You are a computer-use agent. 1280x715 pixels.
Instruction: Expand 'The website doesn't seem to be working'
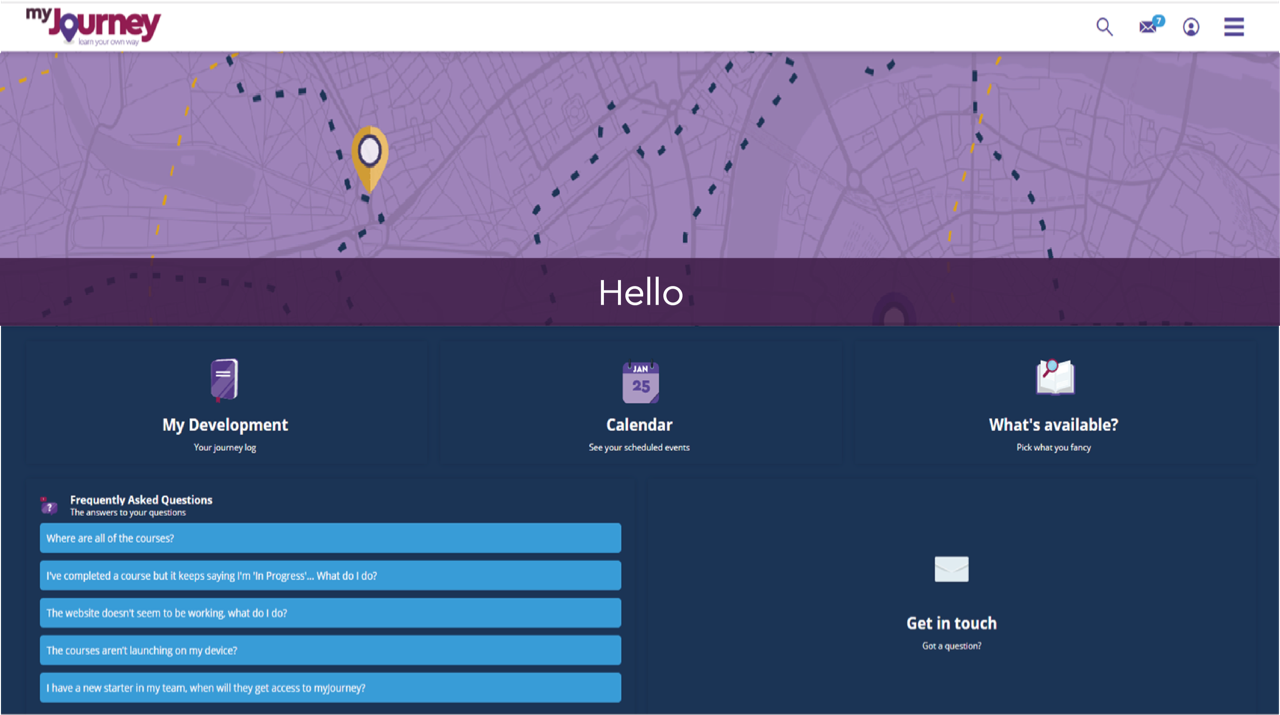pyautogui.click(x=330, y=613)
